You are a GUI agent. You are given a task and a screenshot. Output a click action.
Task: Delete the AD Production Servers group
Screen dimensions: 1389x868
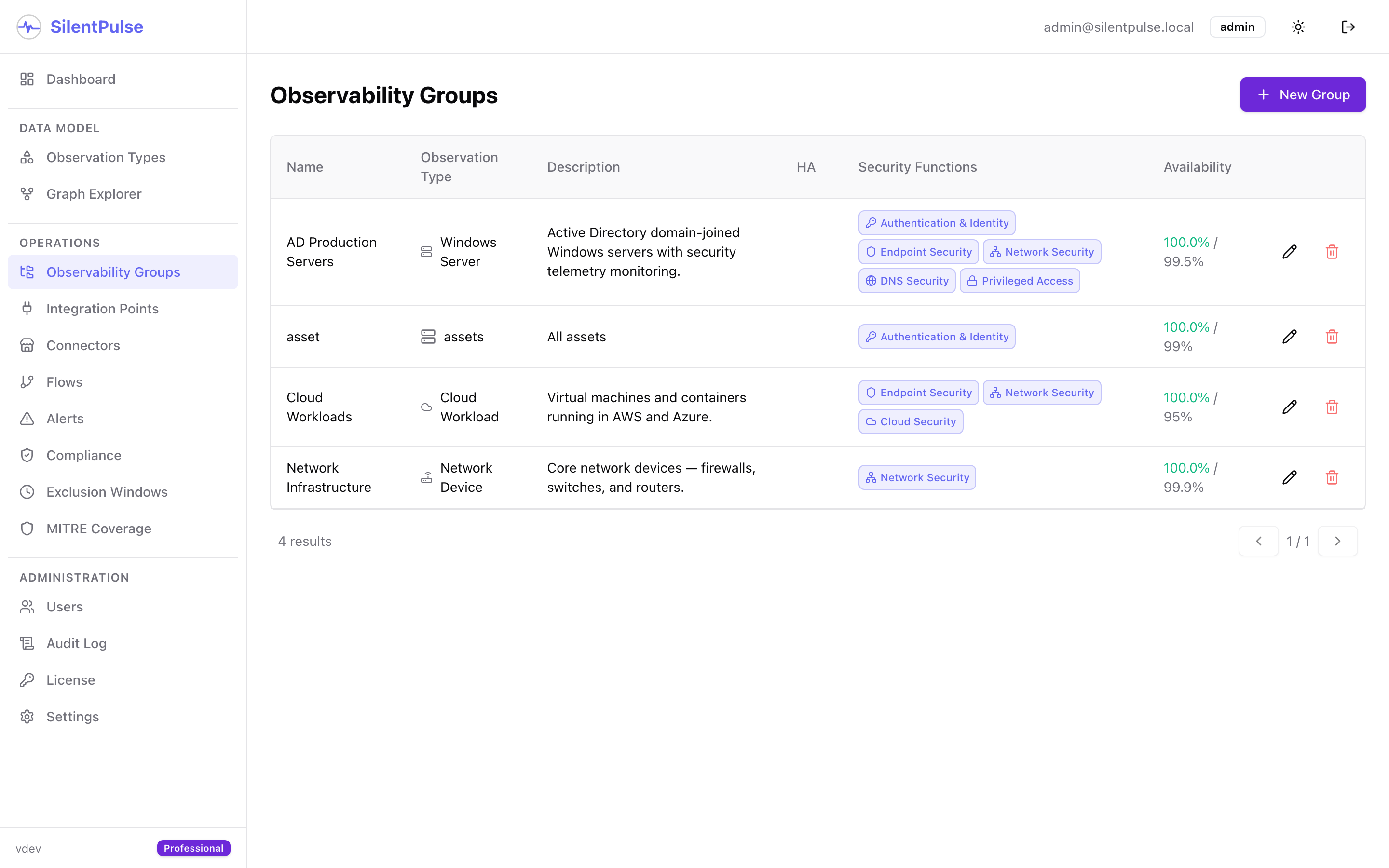[1332, 251]
